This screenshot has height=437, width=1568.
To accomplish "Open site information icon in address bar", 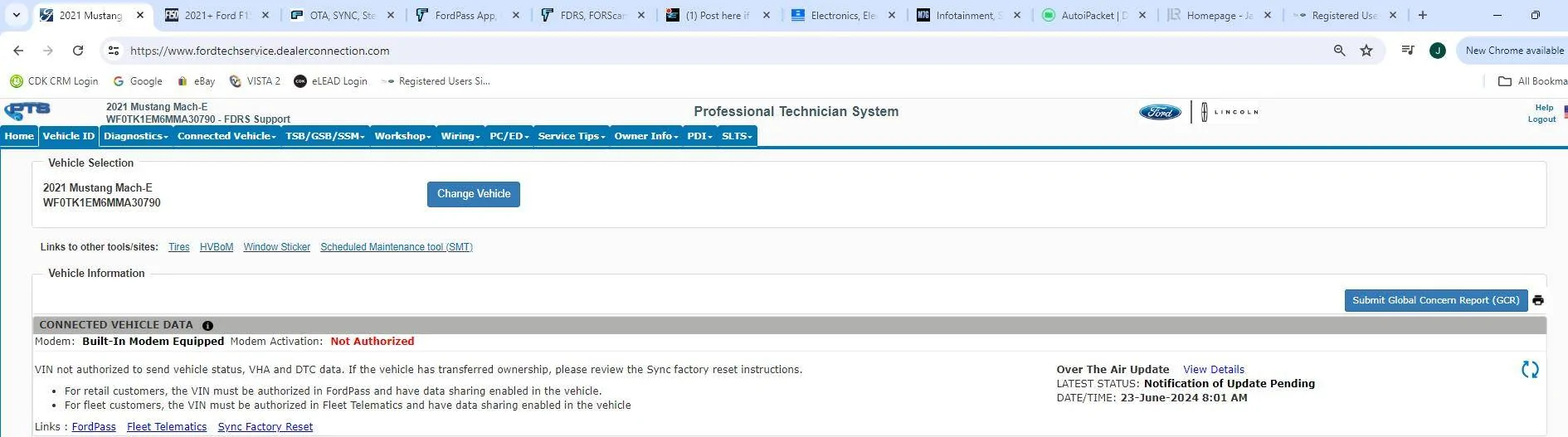I will coord(114,51).
